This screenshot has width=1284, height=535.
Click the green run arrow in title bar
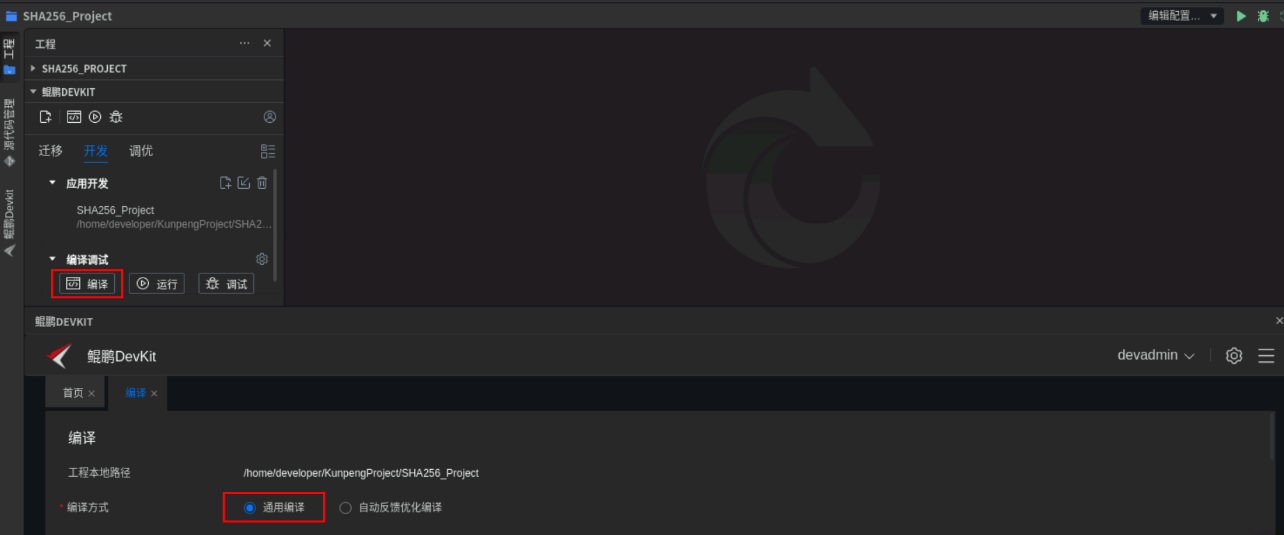[x=1241, y=16]
